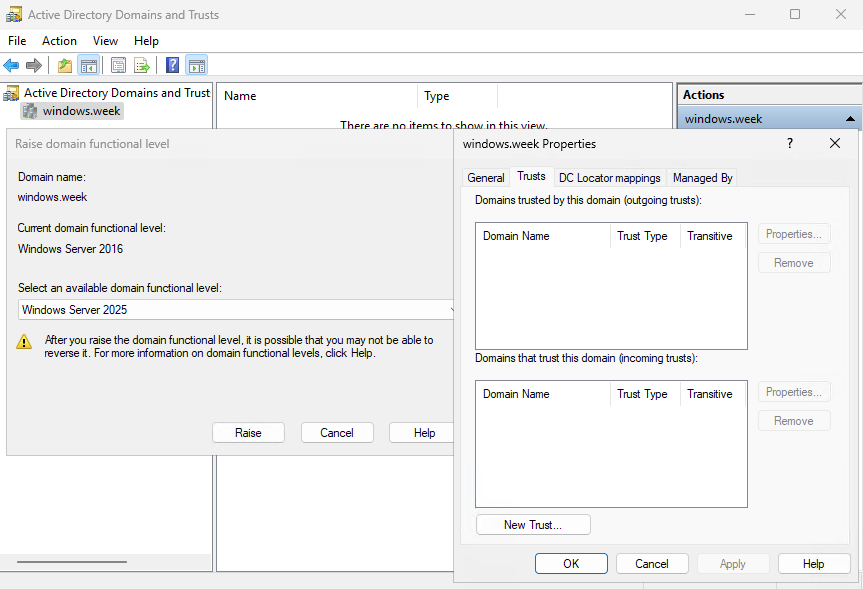Open the domain functional level combo box

point(237,310)
